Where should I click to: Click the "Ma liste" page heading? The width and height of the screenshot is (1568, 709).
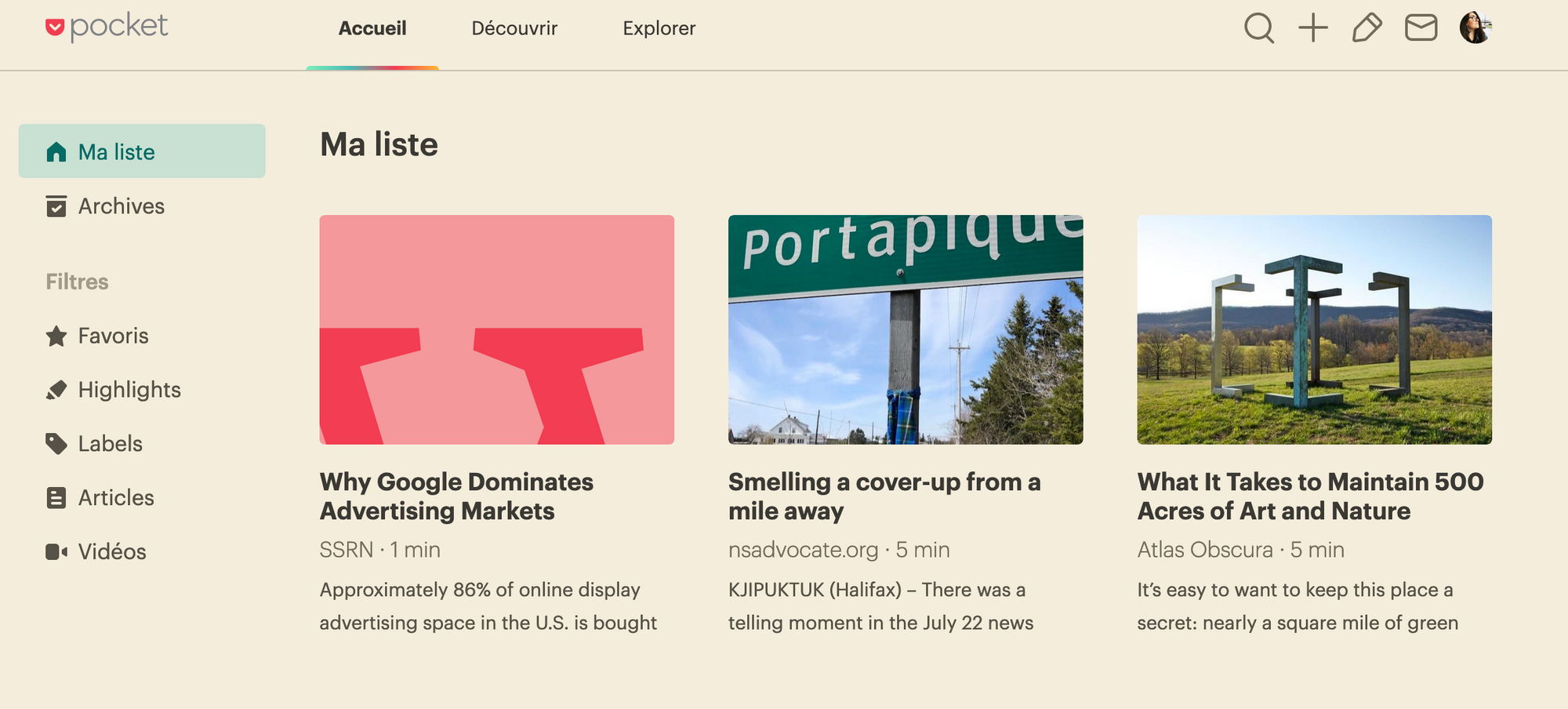coord(379,145)
